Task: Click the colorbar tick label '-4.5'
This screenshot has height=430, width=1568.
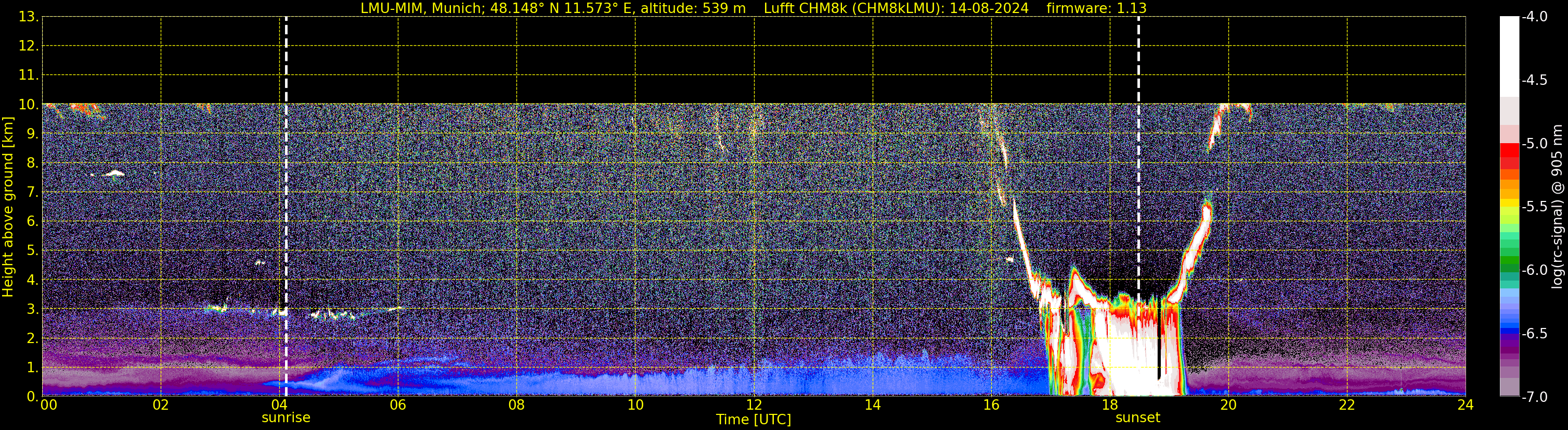Action: (1535, 80)
